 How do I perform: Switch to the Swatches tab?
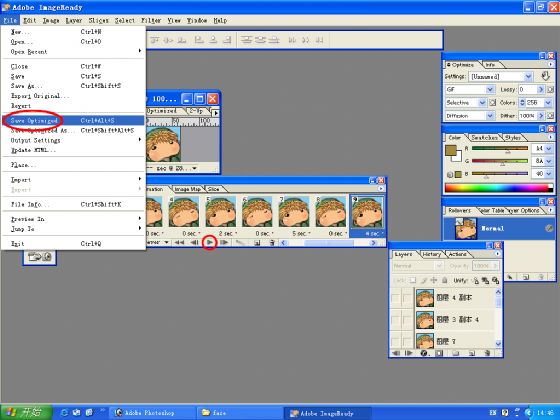[484, 138]
